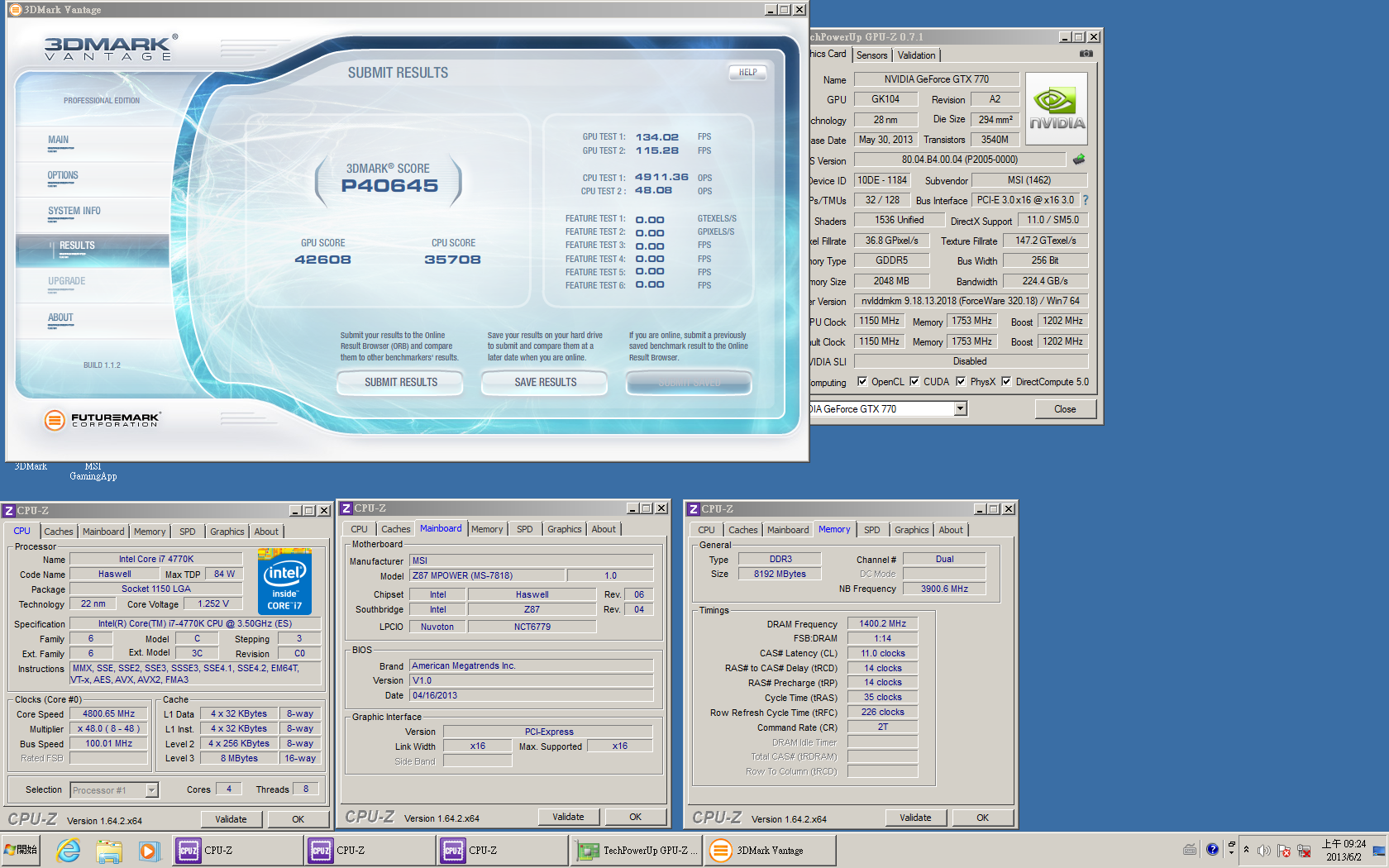Open the Processor #1 selection dropdown
1389x868 pixels.
pos(152,790)
